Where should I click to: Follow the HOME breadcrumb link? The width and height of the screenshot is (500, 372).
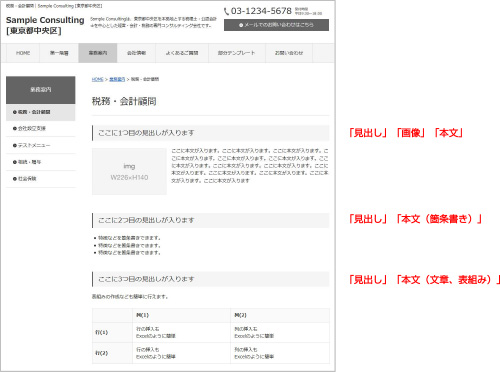[x=97, y=79]
